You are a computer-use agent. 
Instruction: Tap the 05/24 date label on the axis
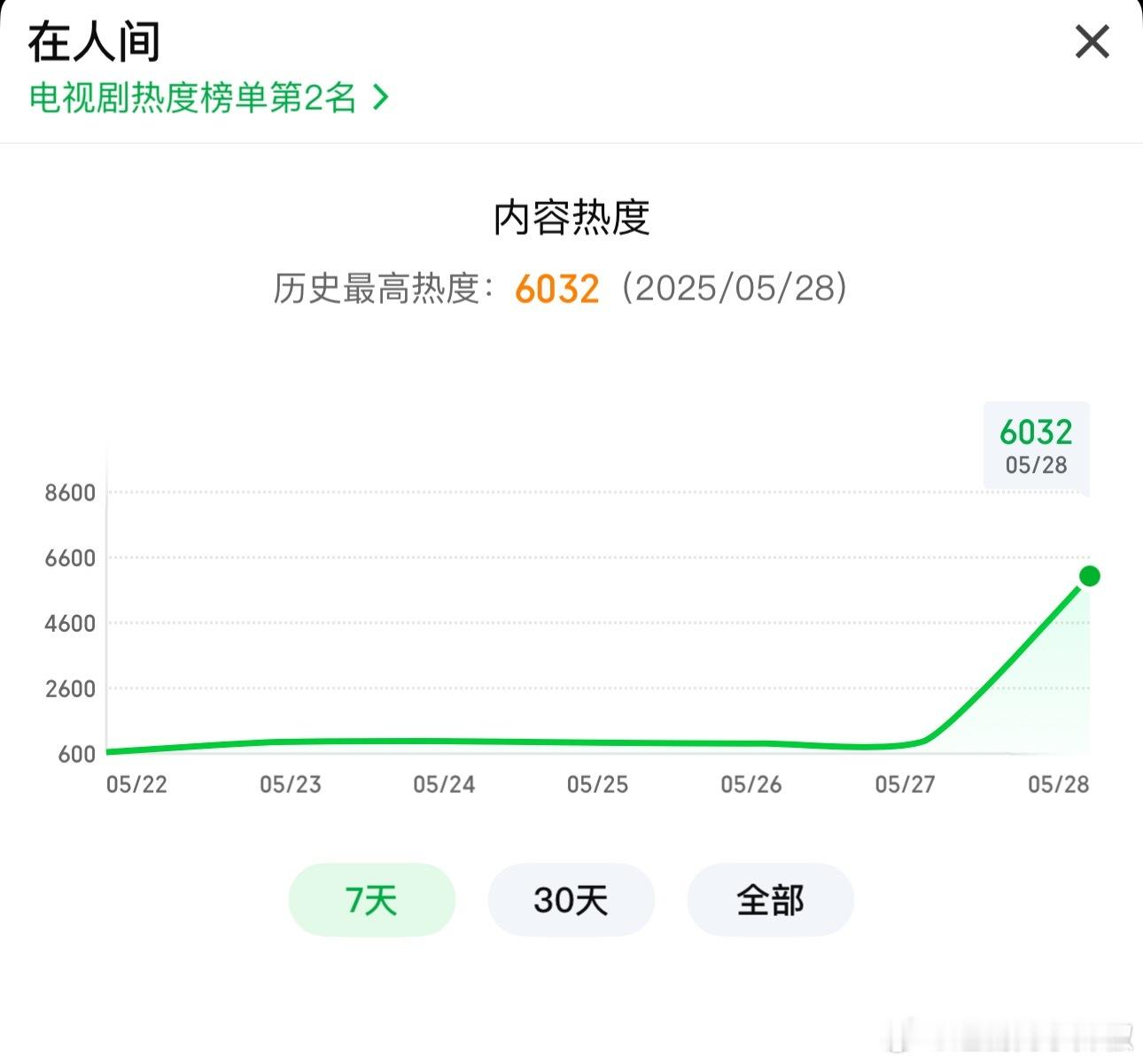click(x=444, y=785)
